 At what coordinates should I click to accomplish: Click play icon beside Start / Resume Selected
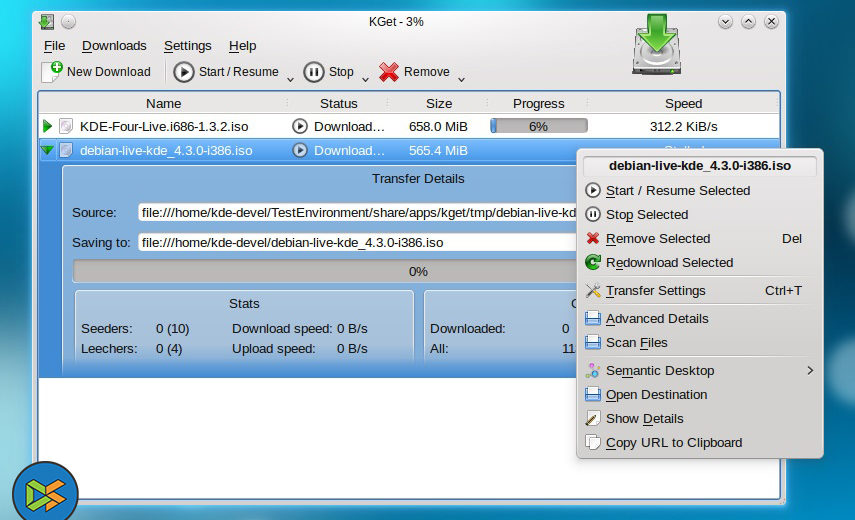coord(593,190)
